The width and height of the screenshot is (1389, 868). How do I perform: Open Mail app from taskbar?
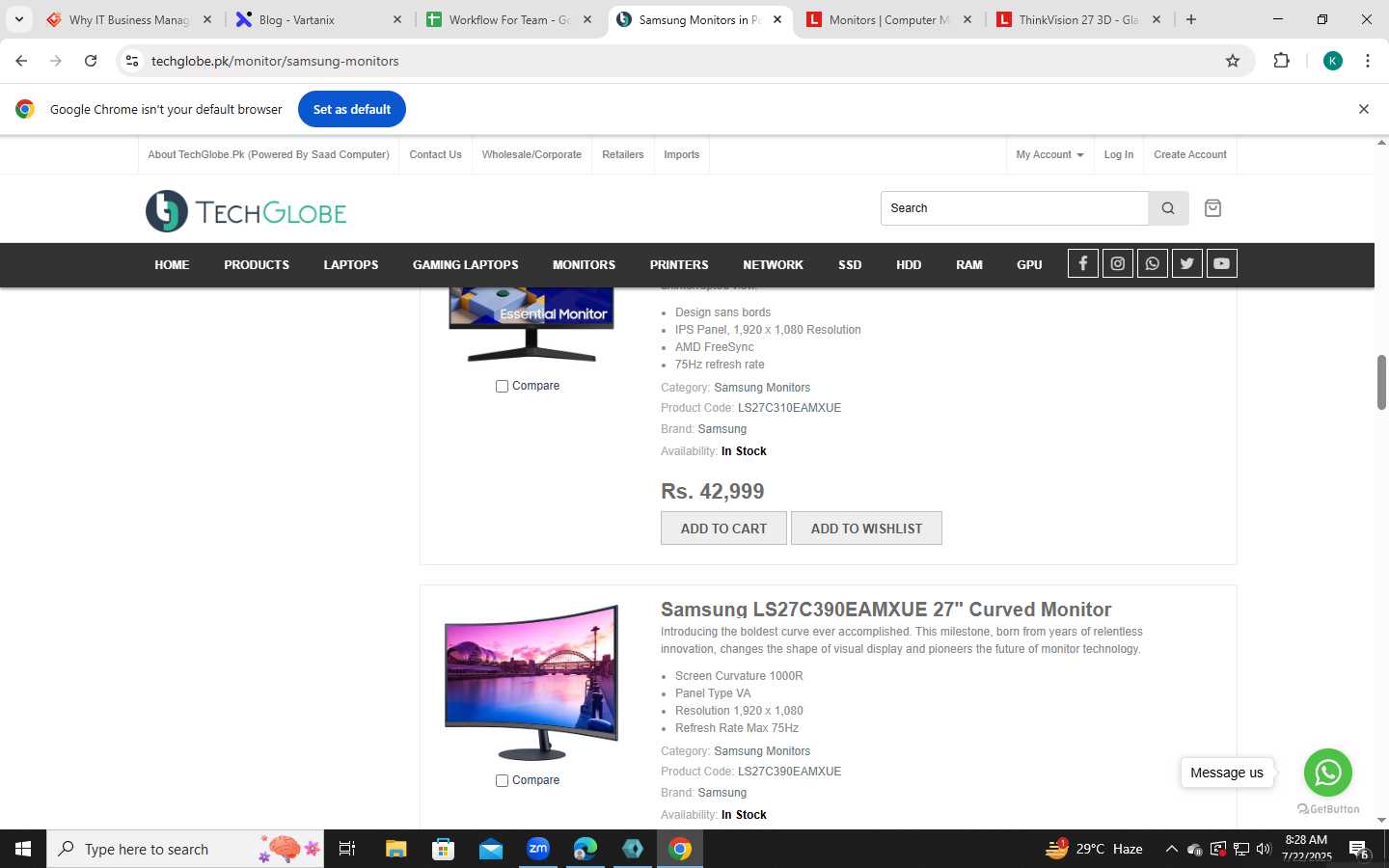(491, 849)
